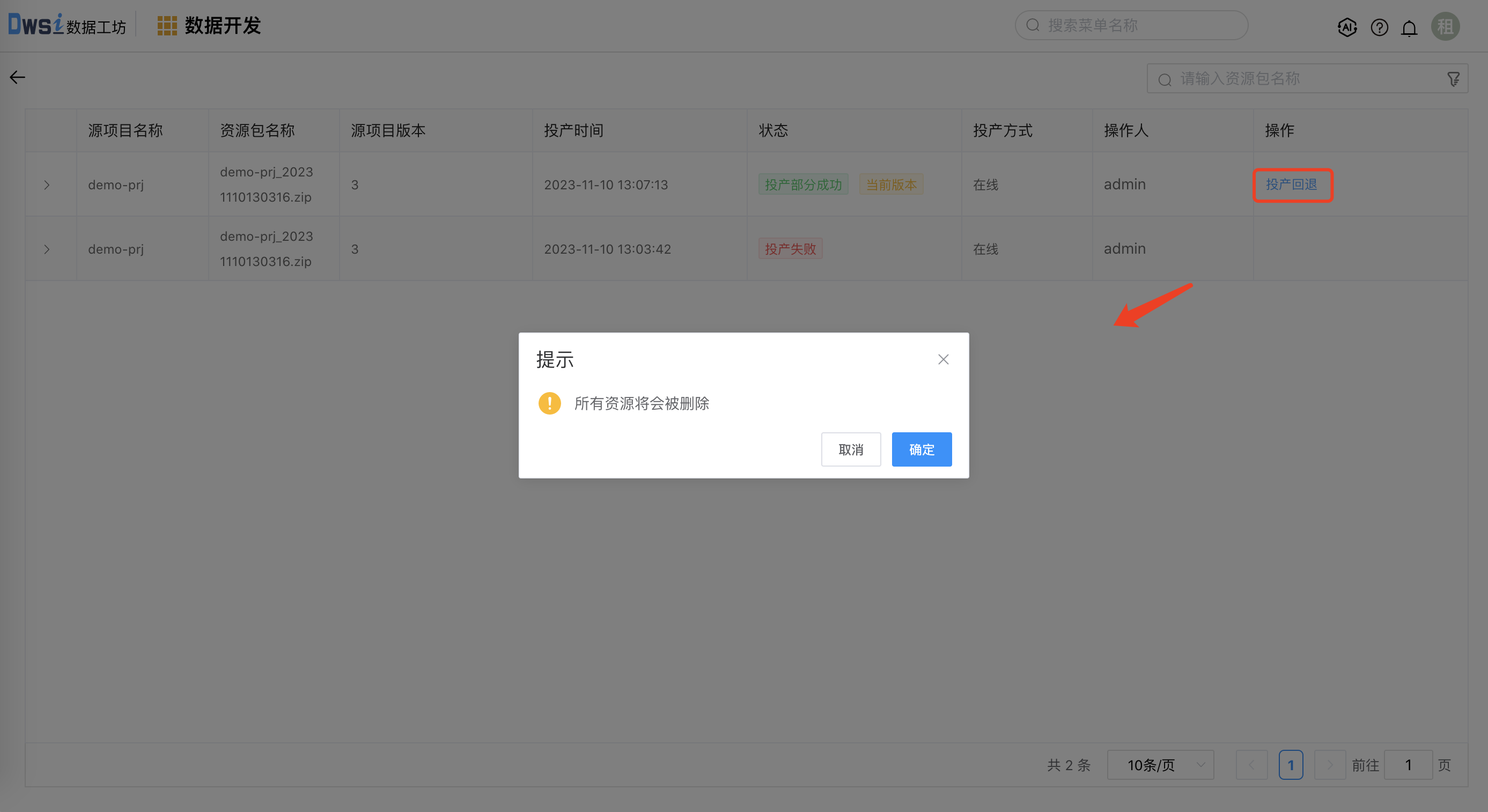Click the DWSi 数据工坊 logo

pos(67,25)
